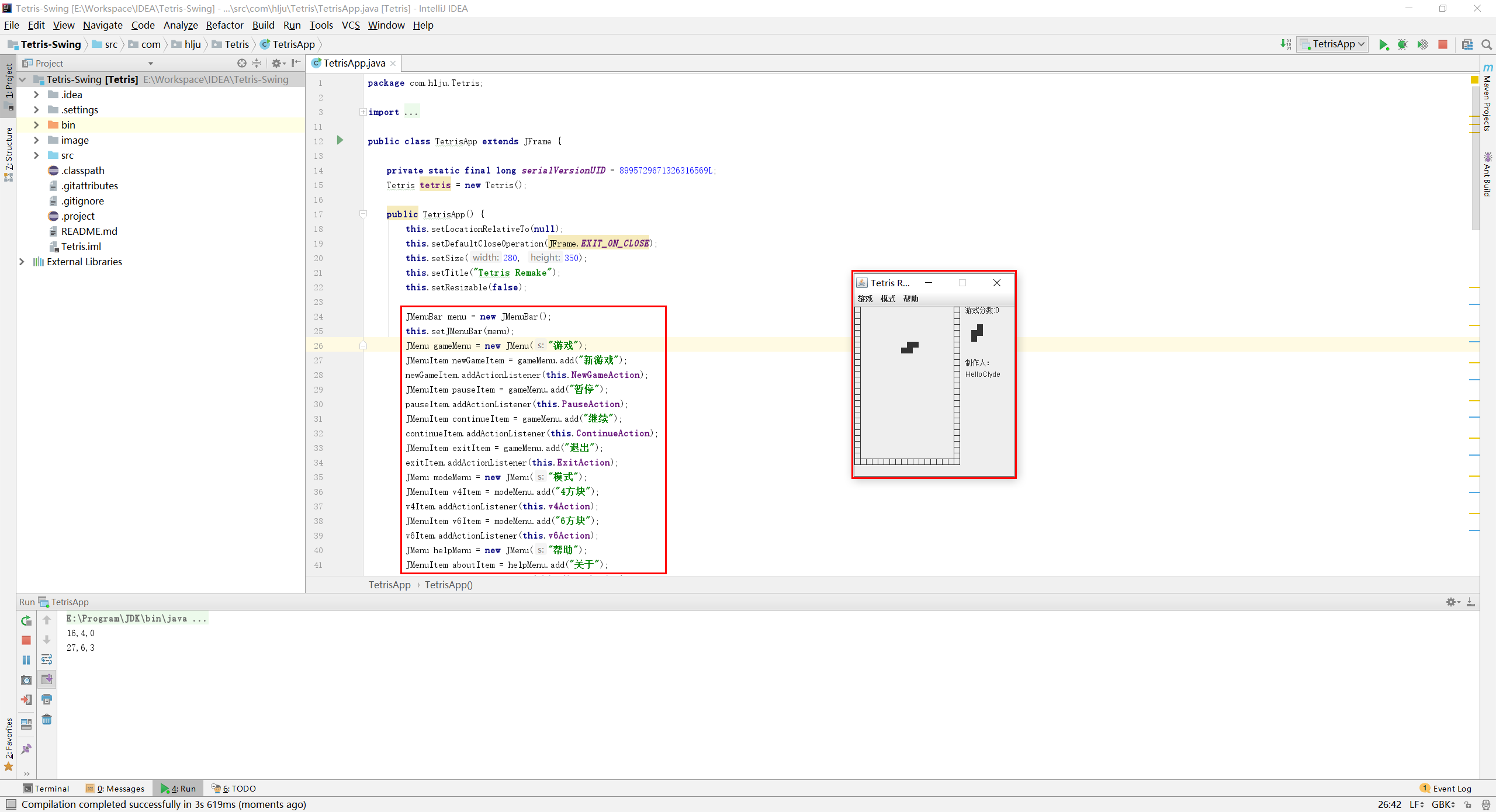Open the 6: TODO tab
The height and width of the screenshot is (812, 1496).
click(x=234, y=789)
